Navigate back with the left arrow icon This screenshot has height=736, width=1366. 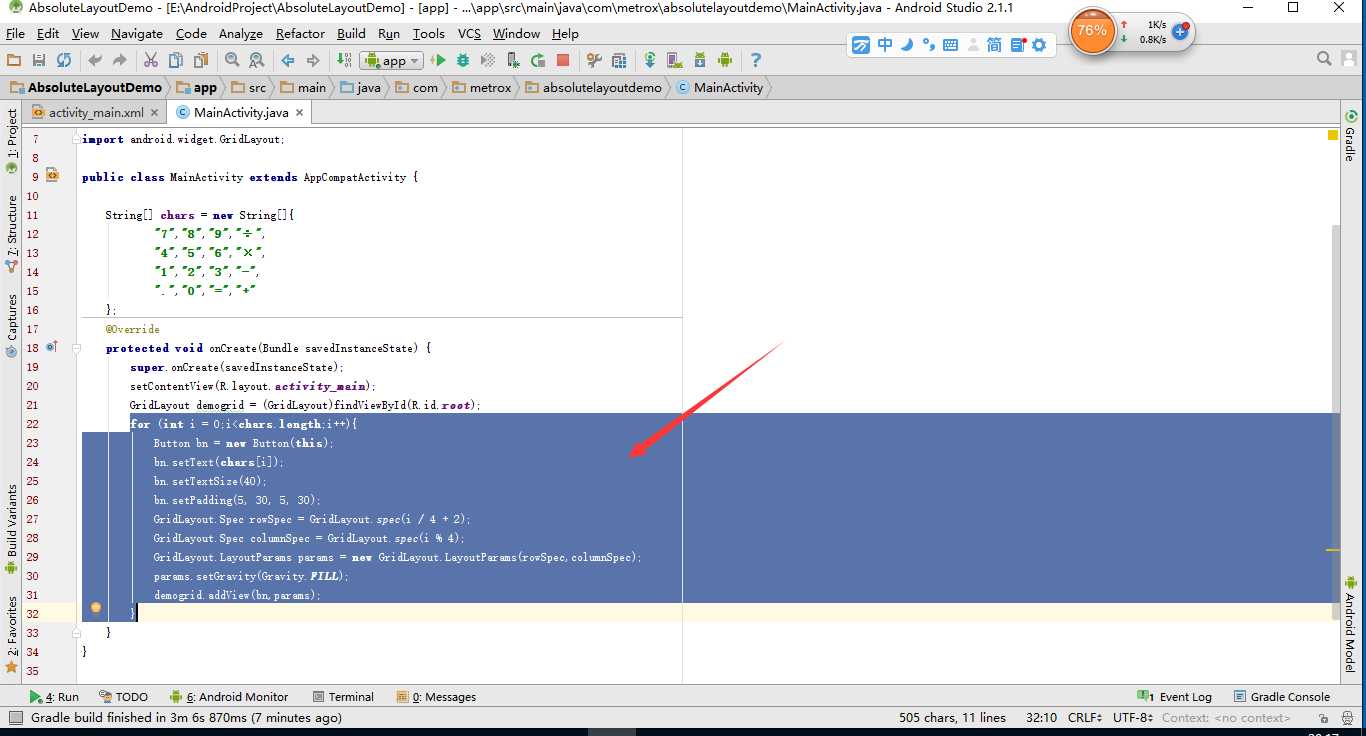coord(288,60)
